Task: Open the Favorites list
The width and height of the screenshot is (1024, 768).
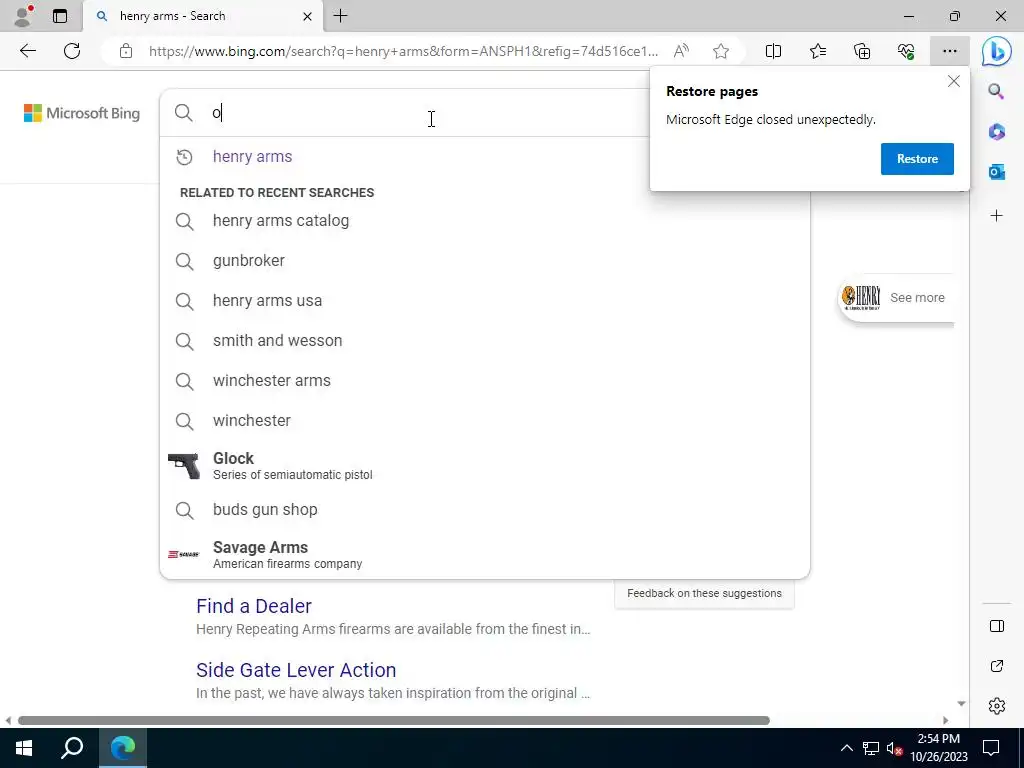Action: 818,51
